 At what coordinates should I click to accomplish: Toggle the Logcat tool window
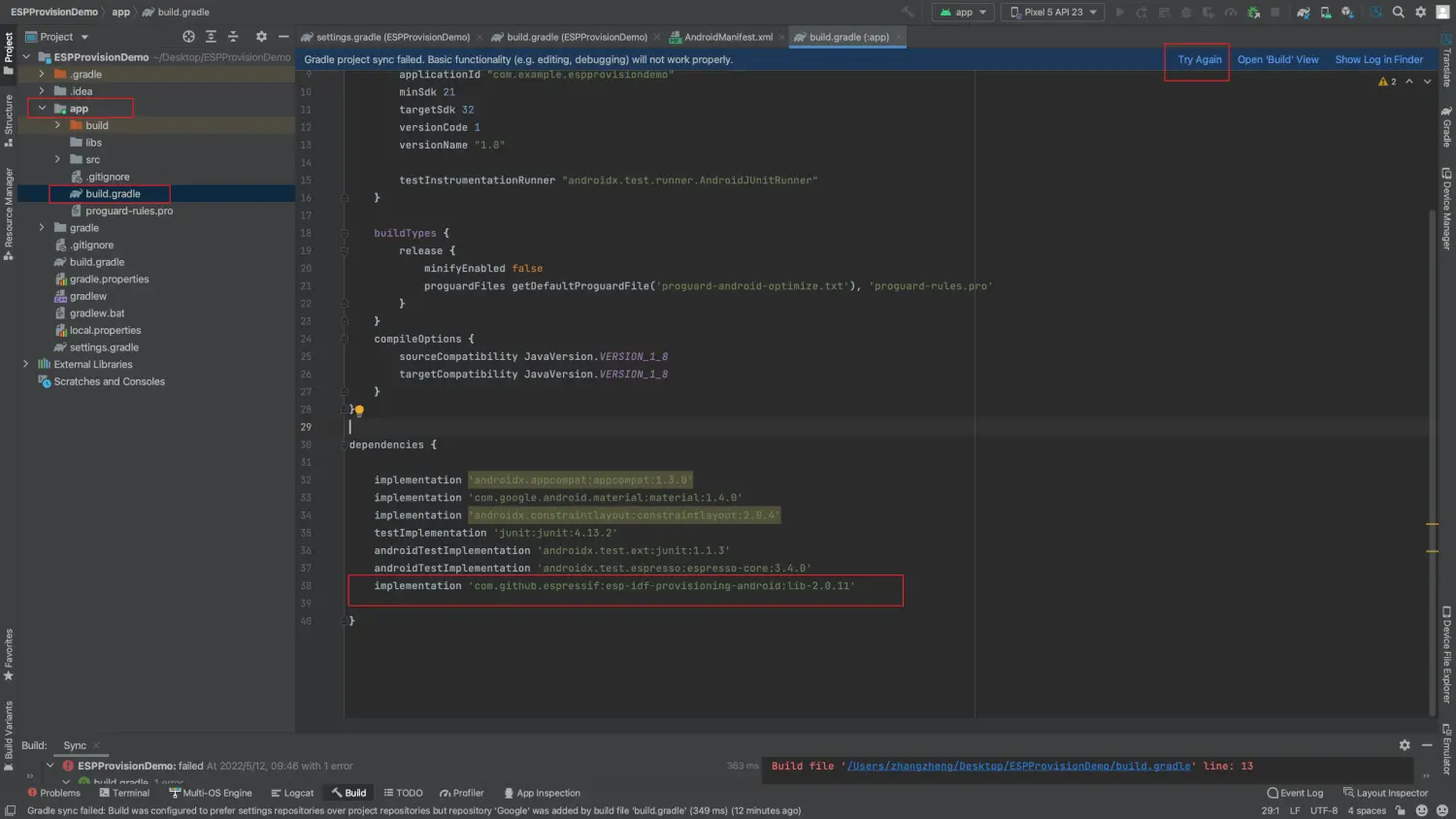[292, 793]
